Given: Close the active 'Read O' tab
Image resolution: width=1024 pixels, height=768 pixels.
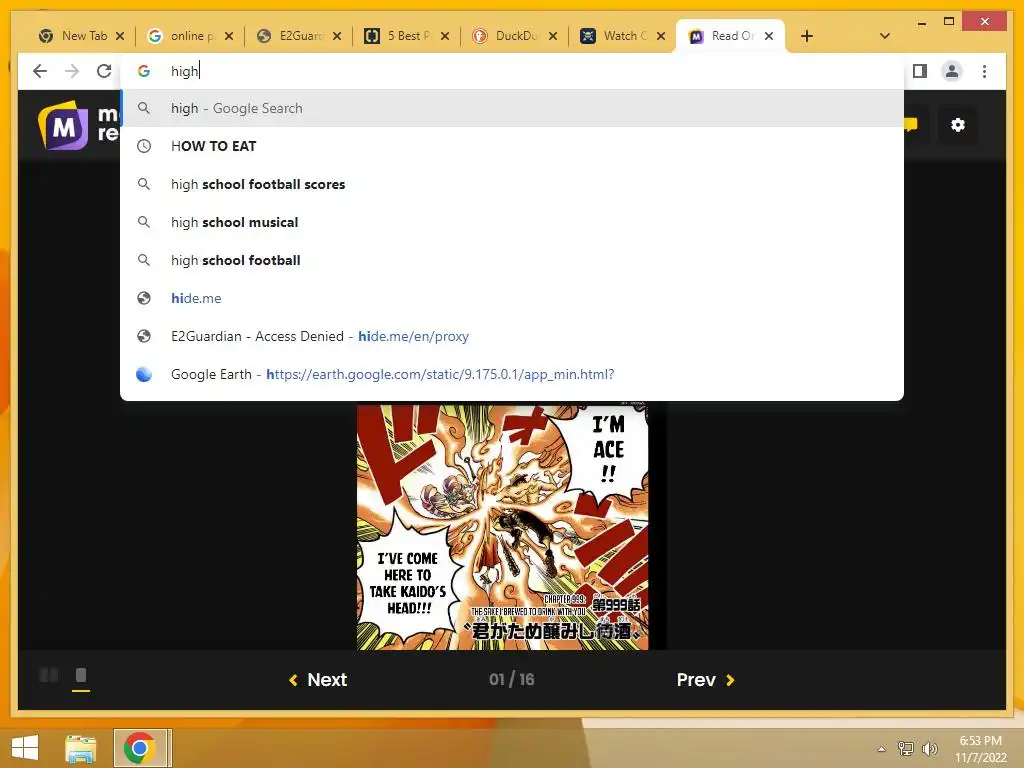Looking at the screenshot, I should coord(769,36).
